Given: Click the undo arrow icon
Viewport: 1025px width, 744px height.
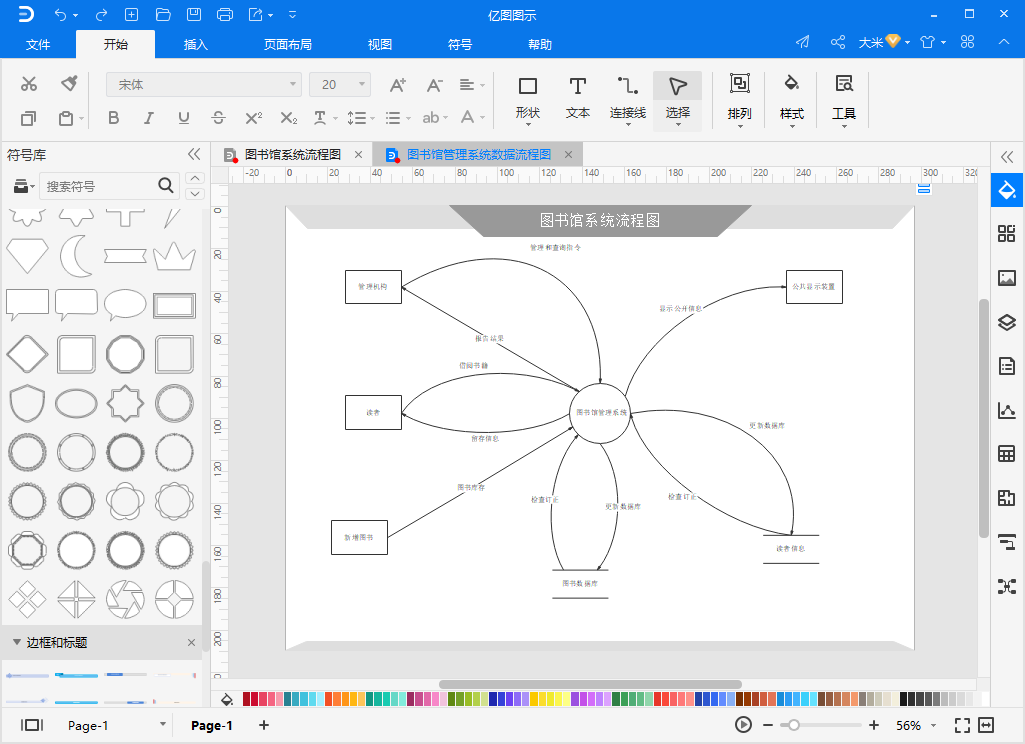Looking at the screenshot, I should click(61, 14).
